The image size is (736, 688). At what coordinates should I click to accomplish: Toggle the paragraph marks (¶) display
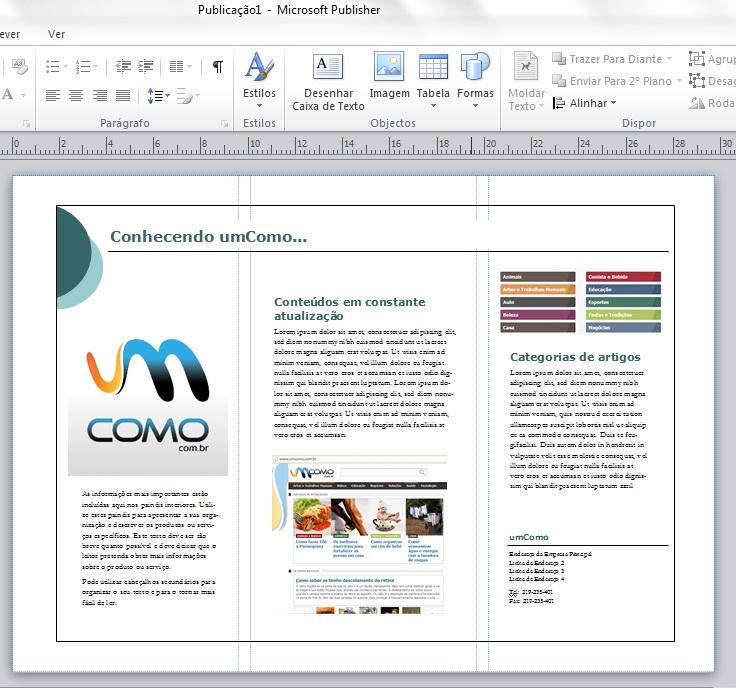coord(217,67)
